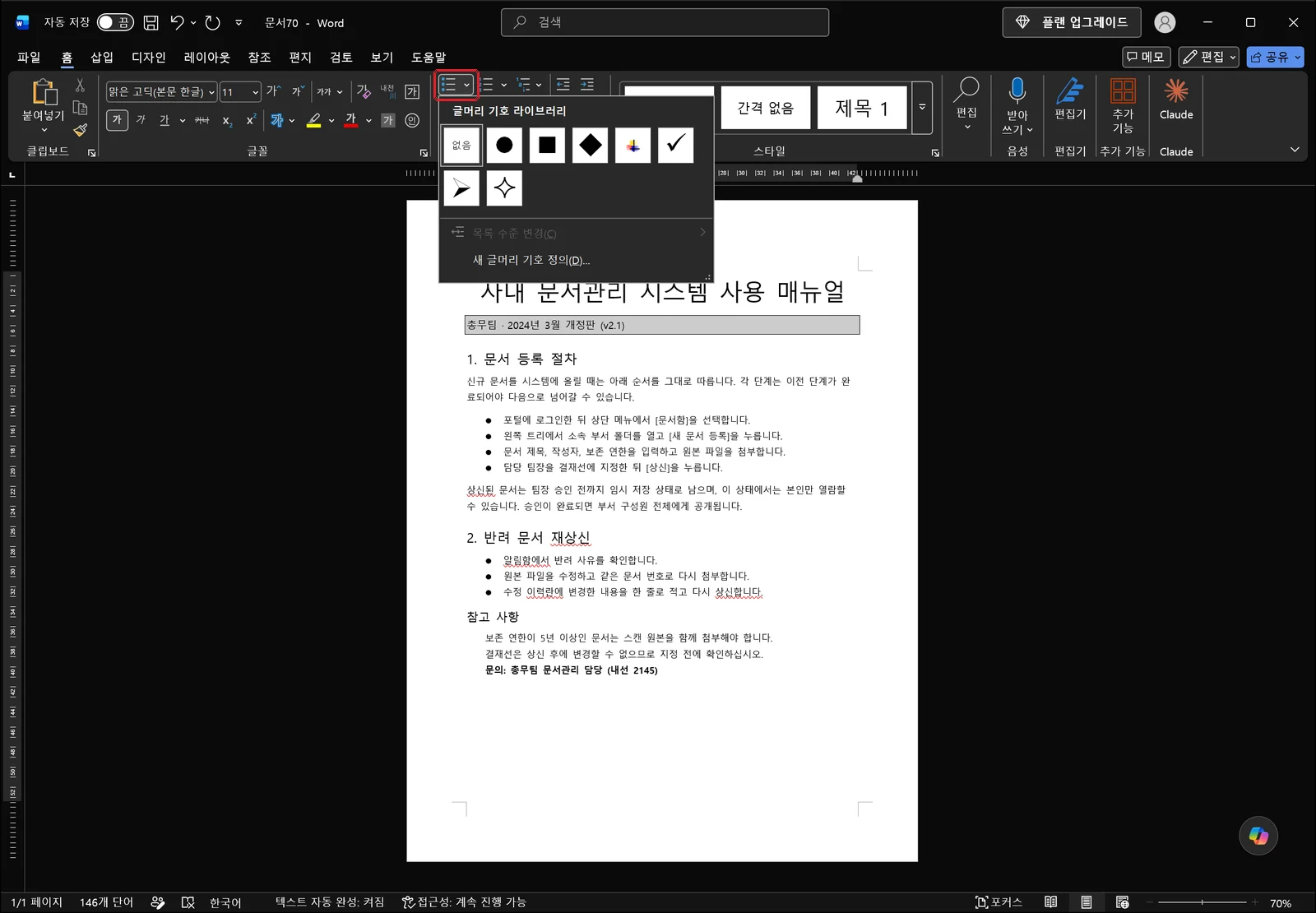Select print layout view button
1316x913 pixels.
coord(1087,902)
